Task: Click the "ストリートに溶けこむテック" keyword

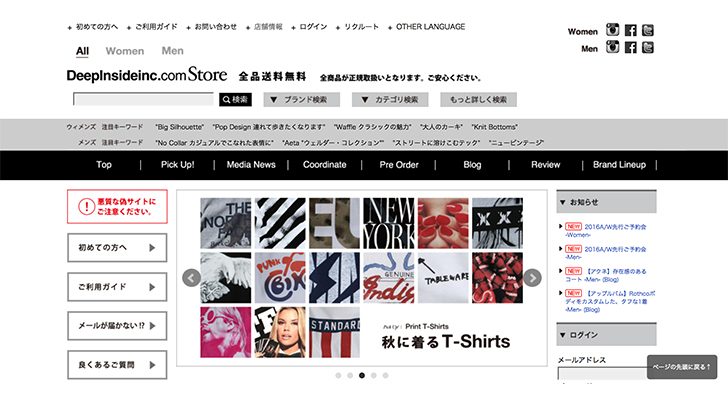Action: (x=436, y=143)
